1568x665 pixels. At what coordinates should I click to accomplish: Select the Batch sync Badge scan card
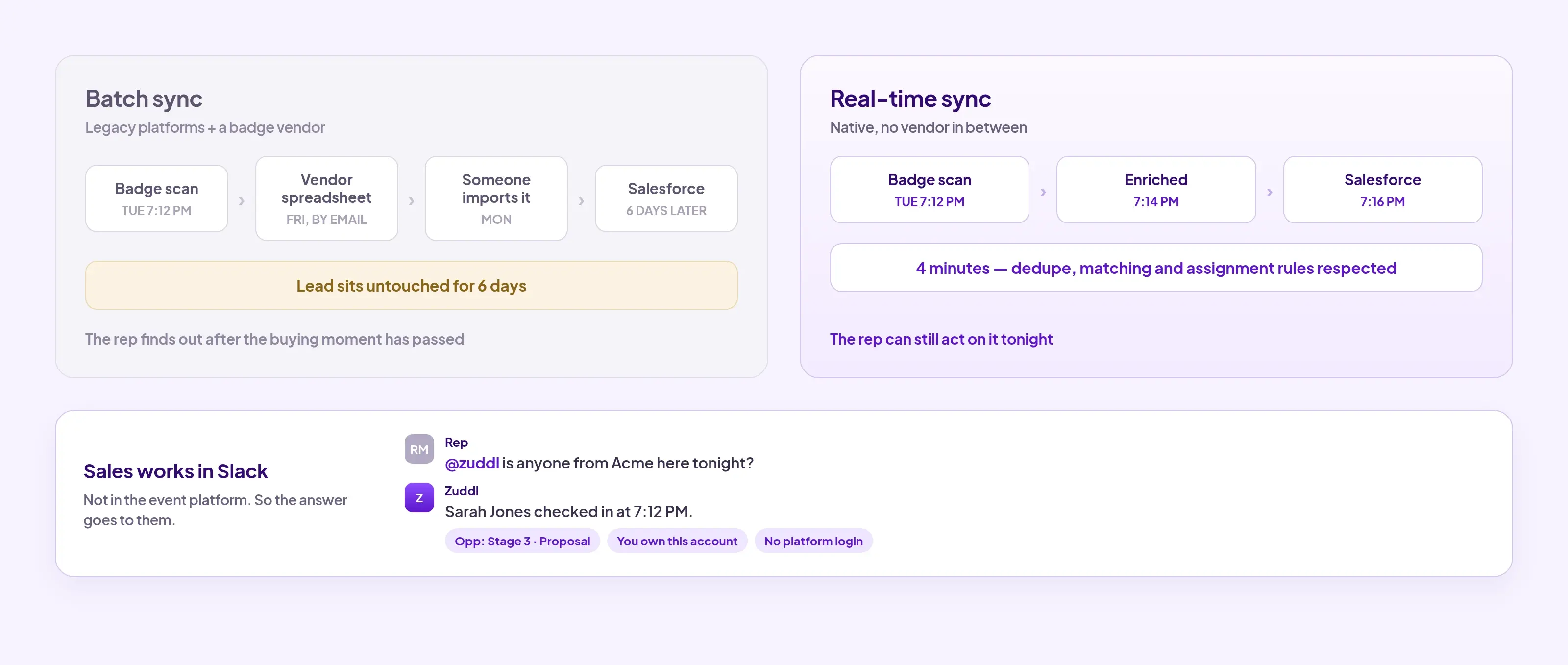(x=156, y=198)
